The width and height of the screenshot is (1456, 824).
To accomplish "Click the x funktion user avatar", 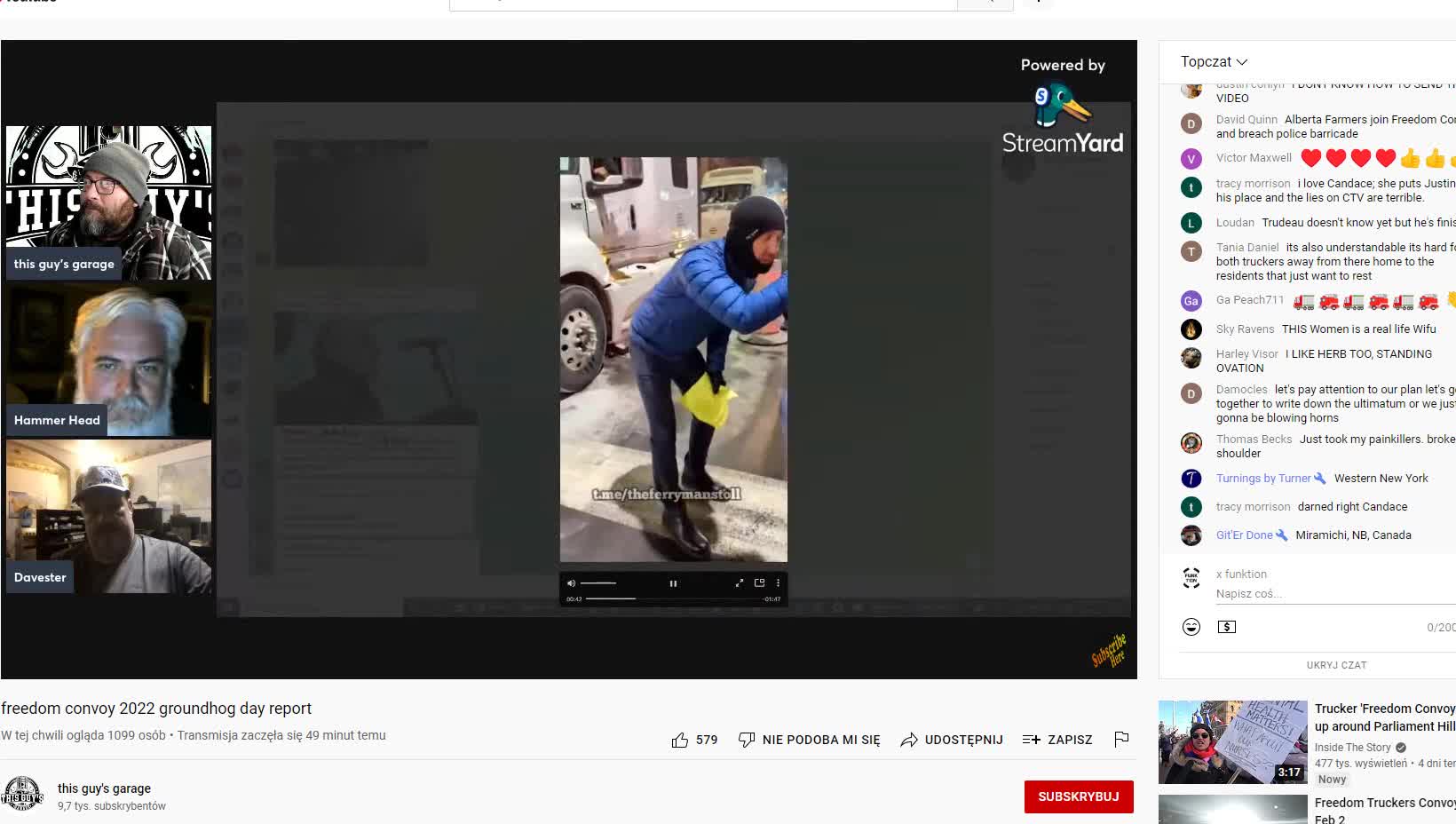I will point(1191,578).
